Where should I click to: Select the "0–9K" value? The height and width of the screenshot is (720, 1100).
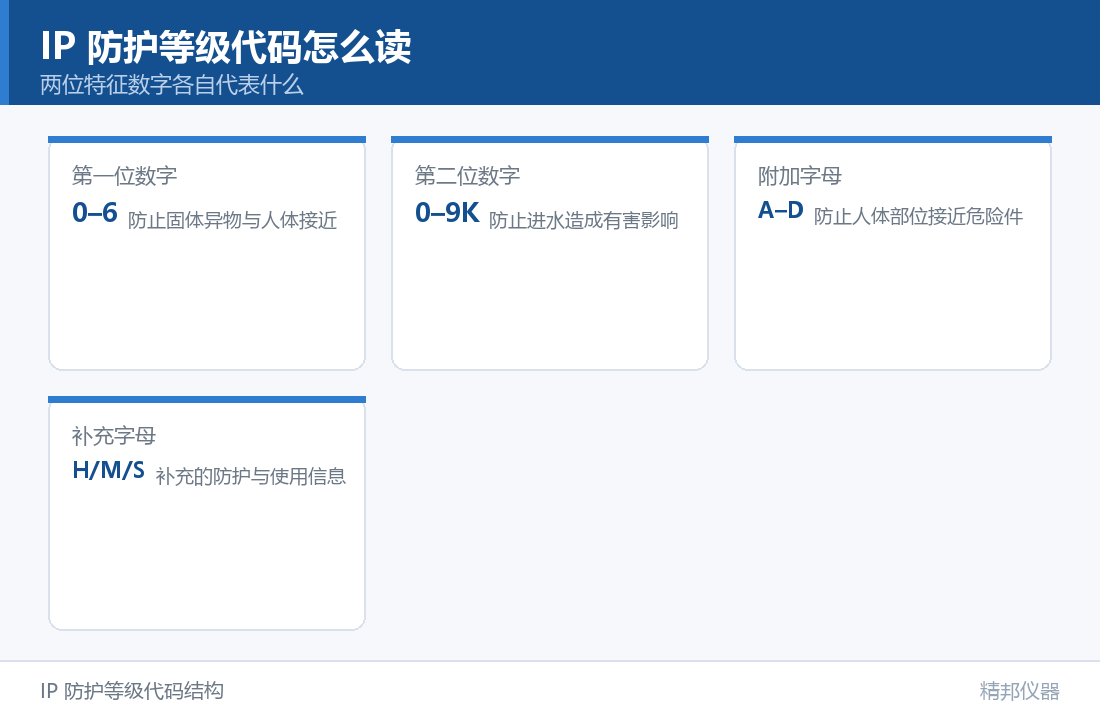(447, 212)
